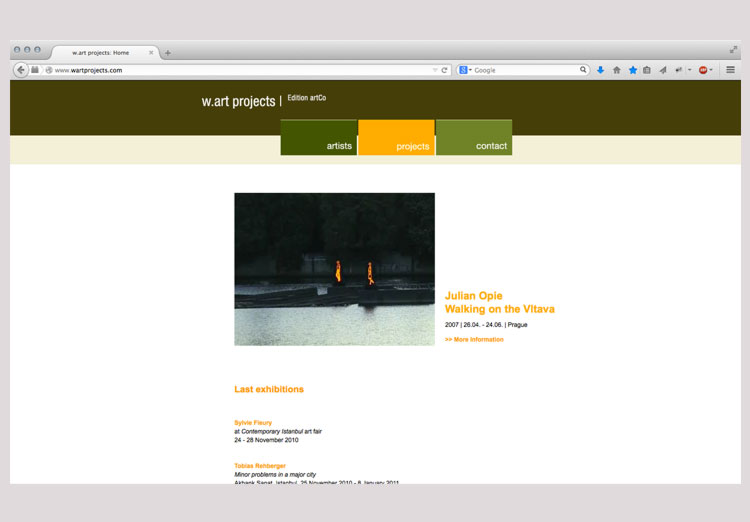Click the arrow toolbar icon left of AdBlock
Image resolution: width=750 pixels, height=522 pixels.
coord(678,70)
